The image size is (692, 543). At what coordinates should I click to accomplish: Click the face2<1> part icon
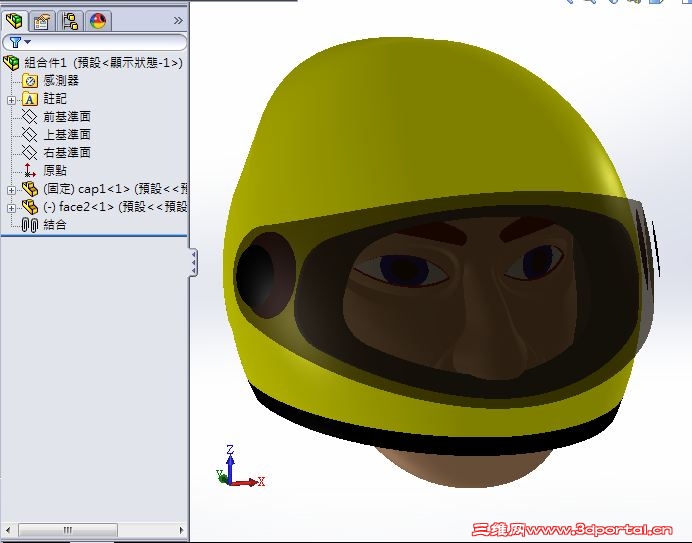[x=30, y=207]
